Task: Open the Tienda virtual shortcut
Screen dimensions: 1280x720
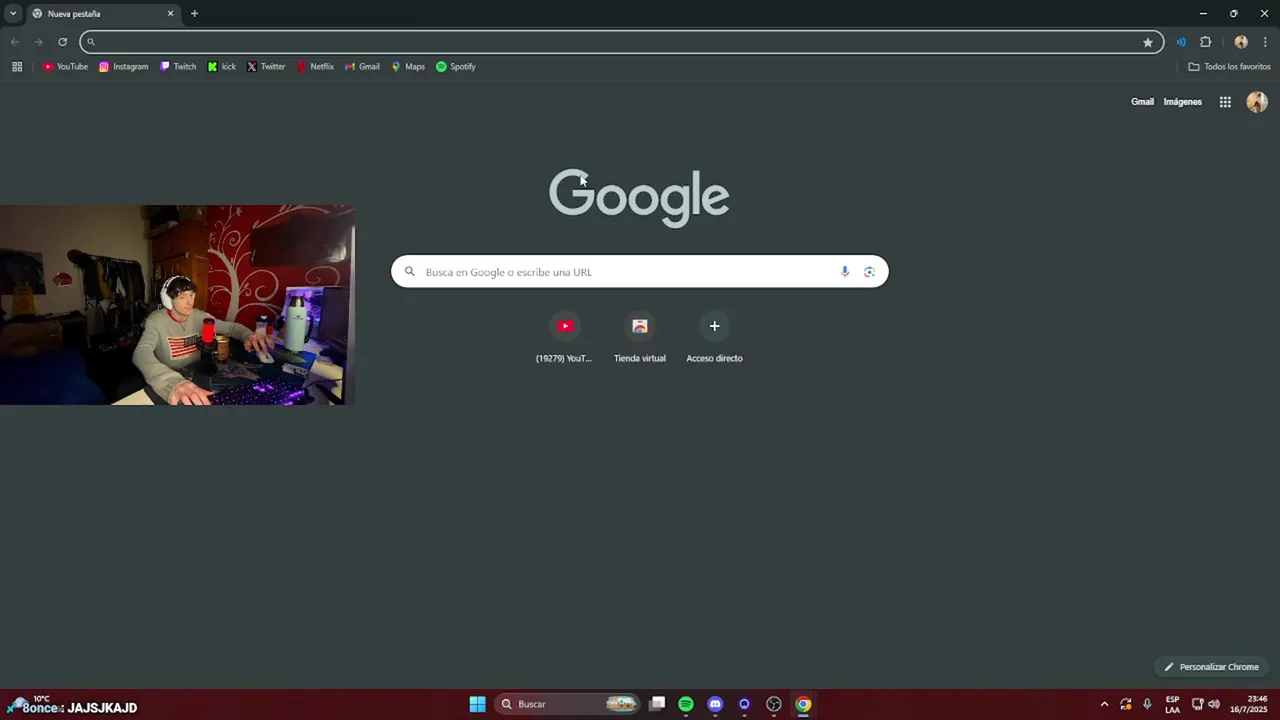Action: point(639,337)
